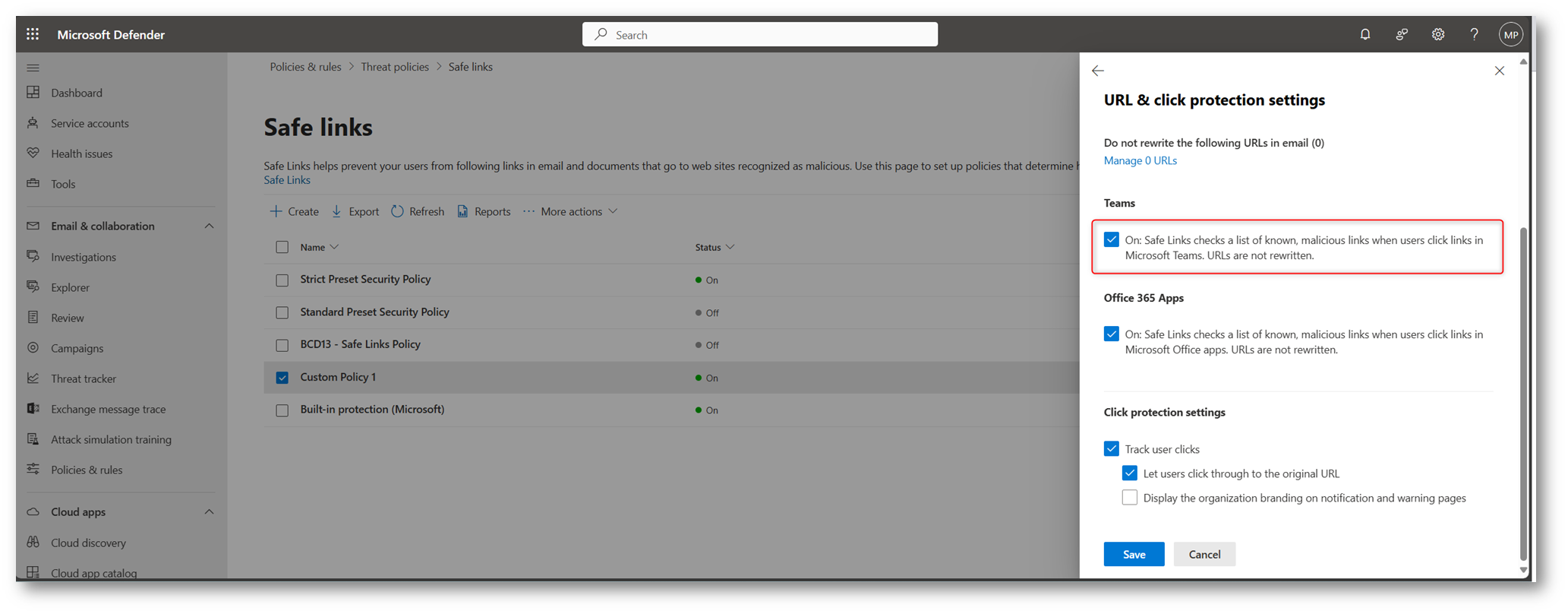This screenshot has height=614, width=1568.
Task: Click the Cloud app catalog icon
Action: (33, 572)
